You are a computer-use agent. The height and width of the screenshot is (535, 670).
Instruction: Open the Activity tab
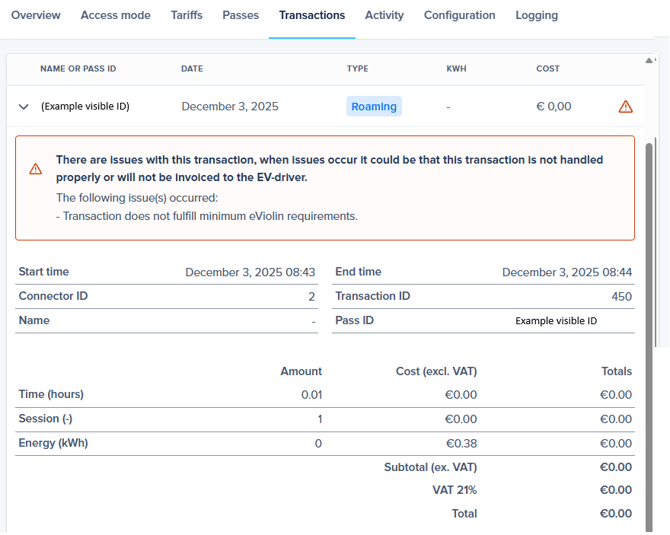click(384, 16)
